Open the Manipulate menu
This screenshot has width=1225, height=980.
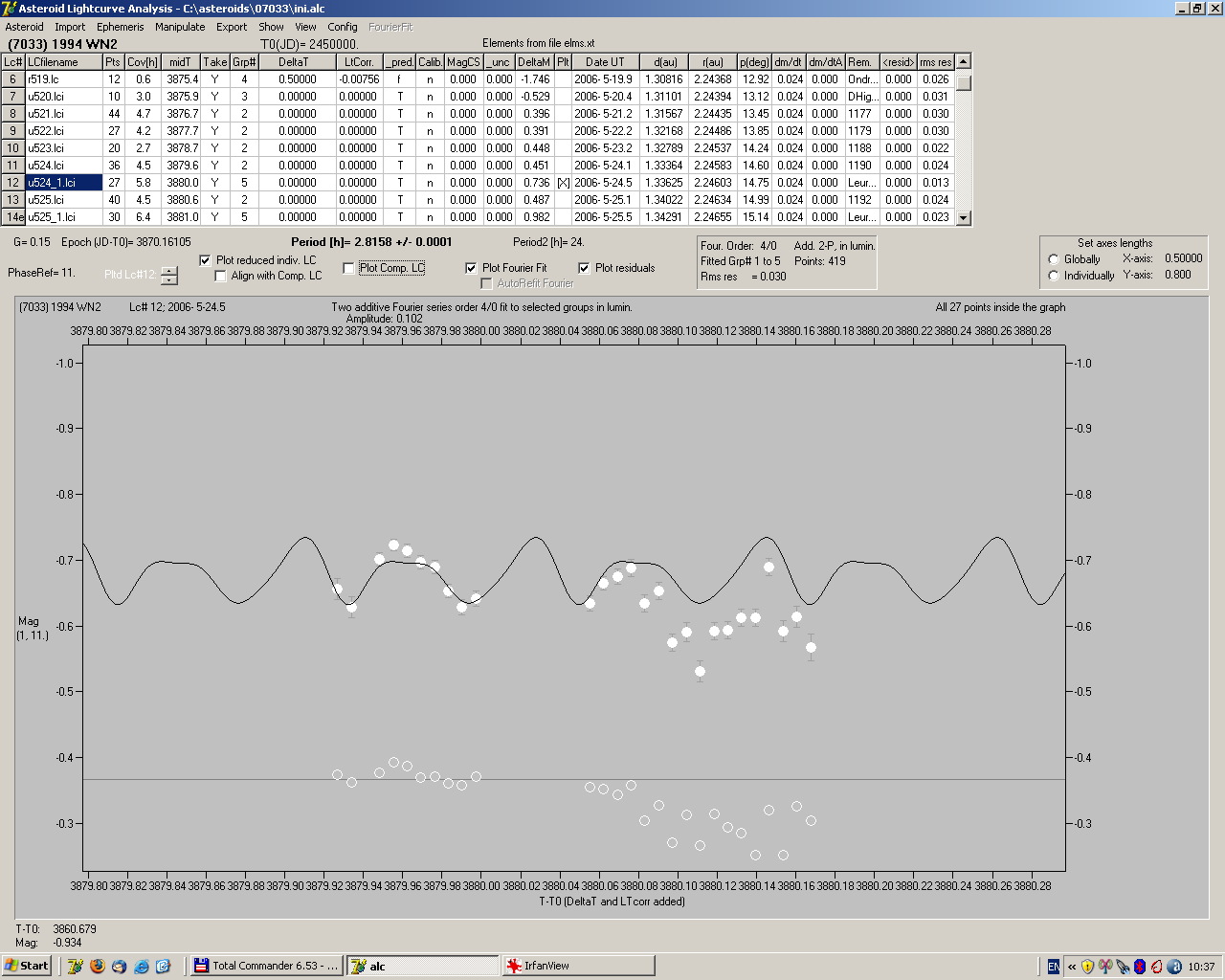pos(180,27)
